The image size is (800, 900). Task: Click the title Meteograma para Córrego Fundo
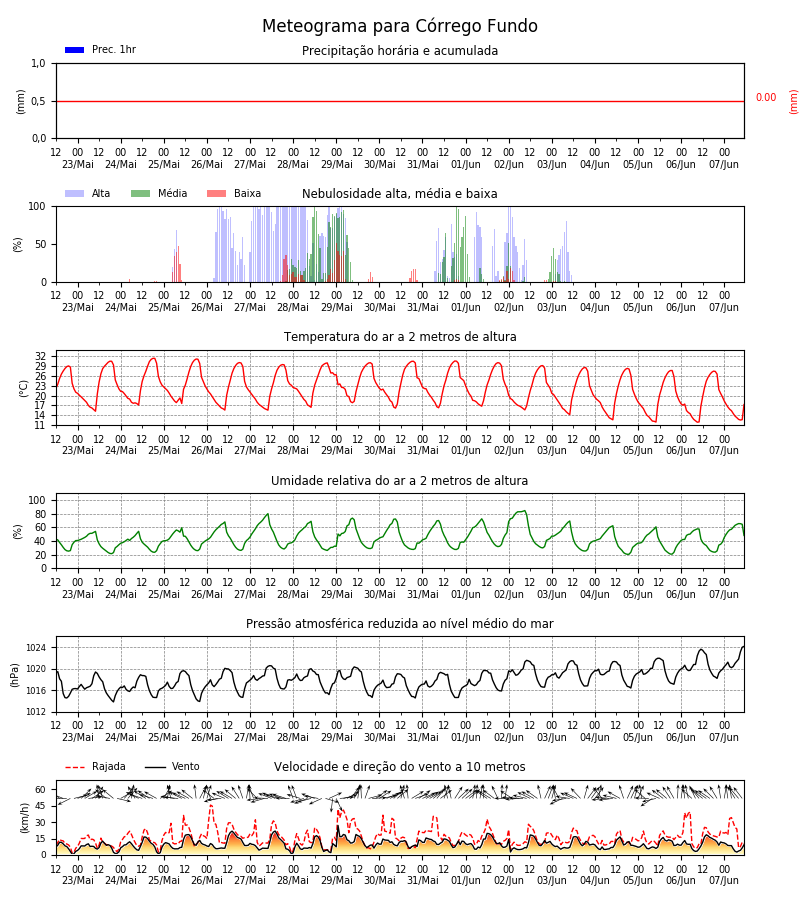tap(400, 26)
